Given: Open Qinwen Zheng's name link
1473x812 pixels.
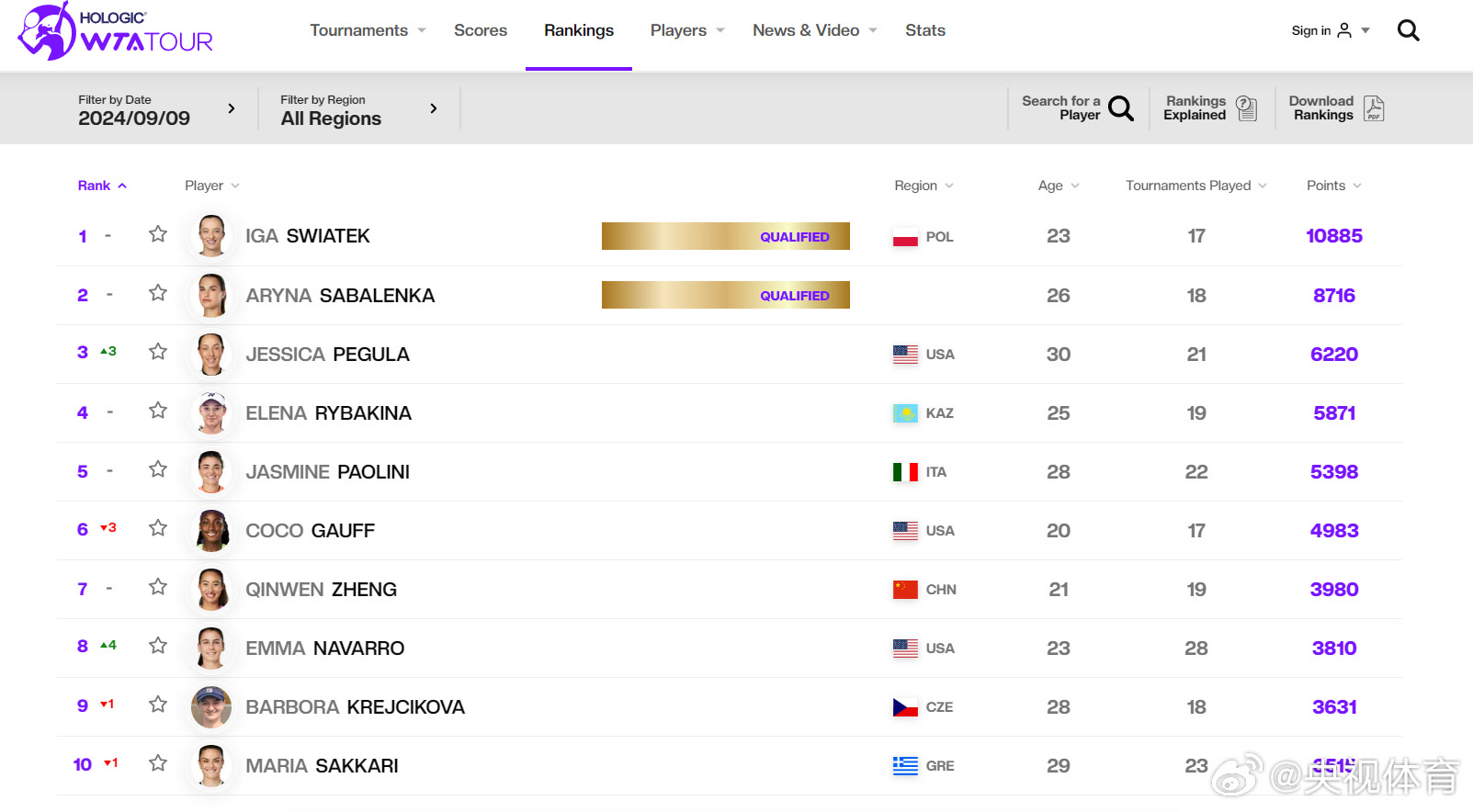Looking at the screenshot, I should tap(321, 590).
